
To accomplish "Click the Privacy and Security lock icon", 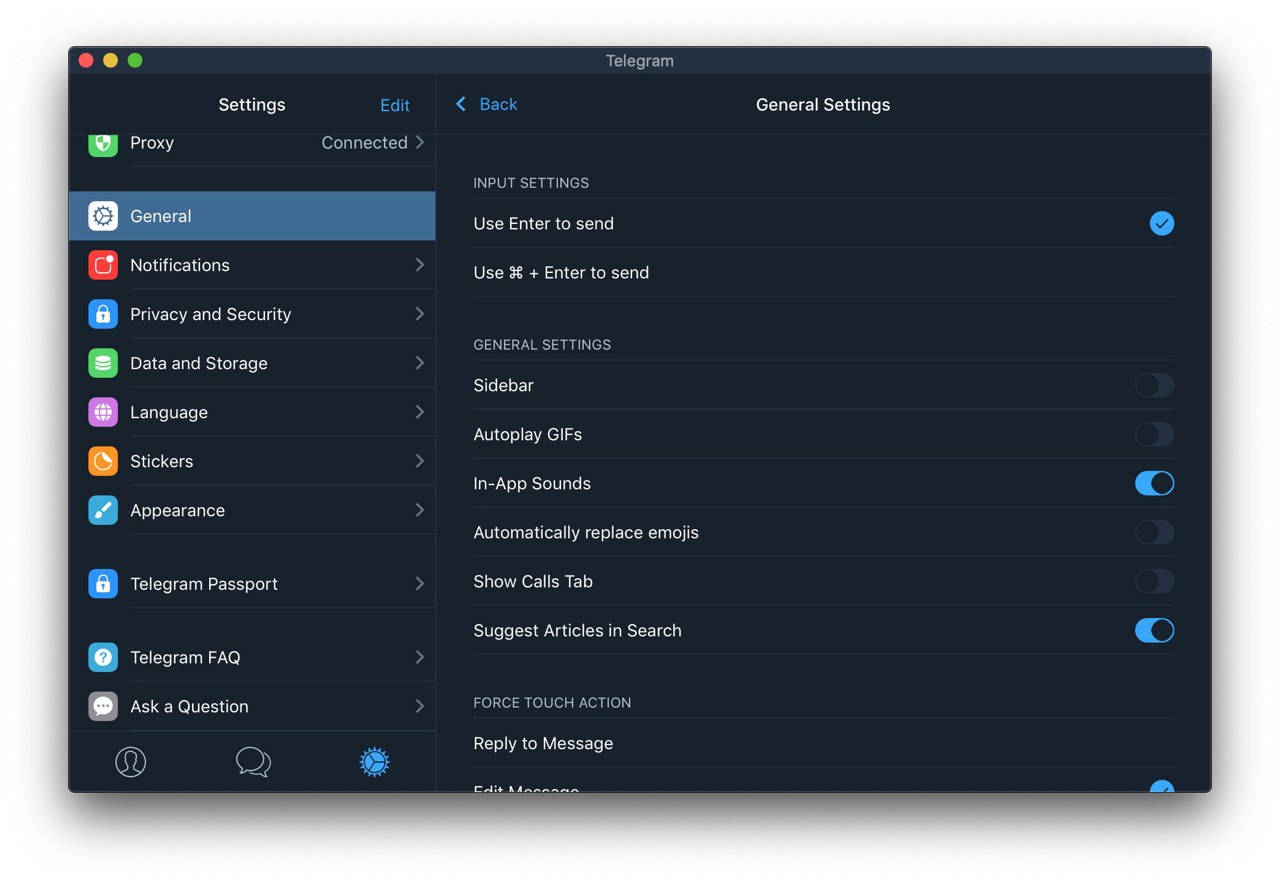I will 103,314.
